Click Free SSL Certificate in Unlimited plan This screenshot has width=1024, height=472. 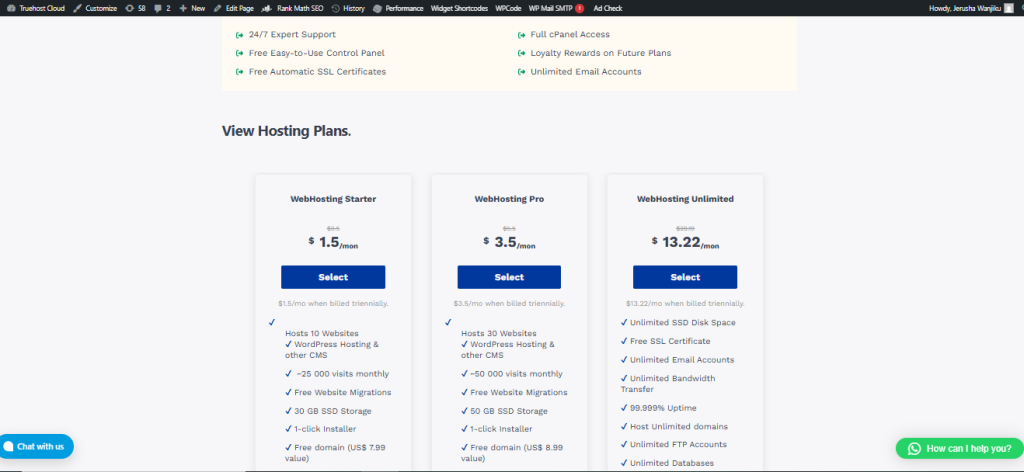tap(670, 341)
